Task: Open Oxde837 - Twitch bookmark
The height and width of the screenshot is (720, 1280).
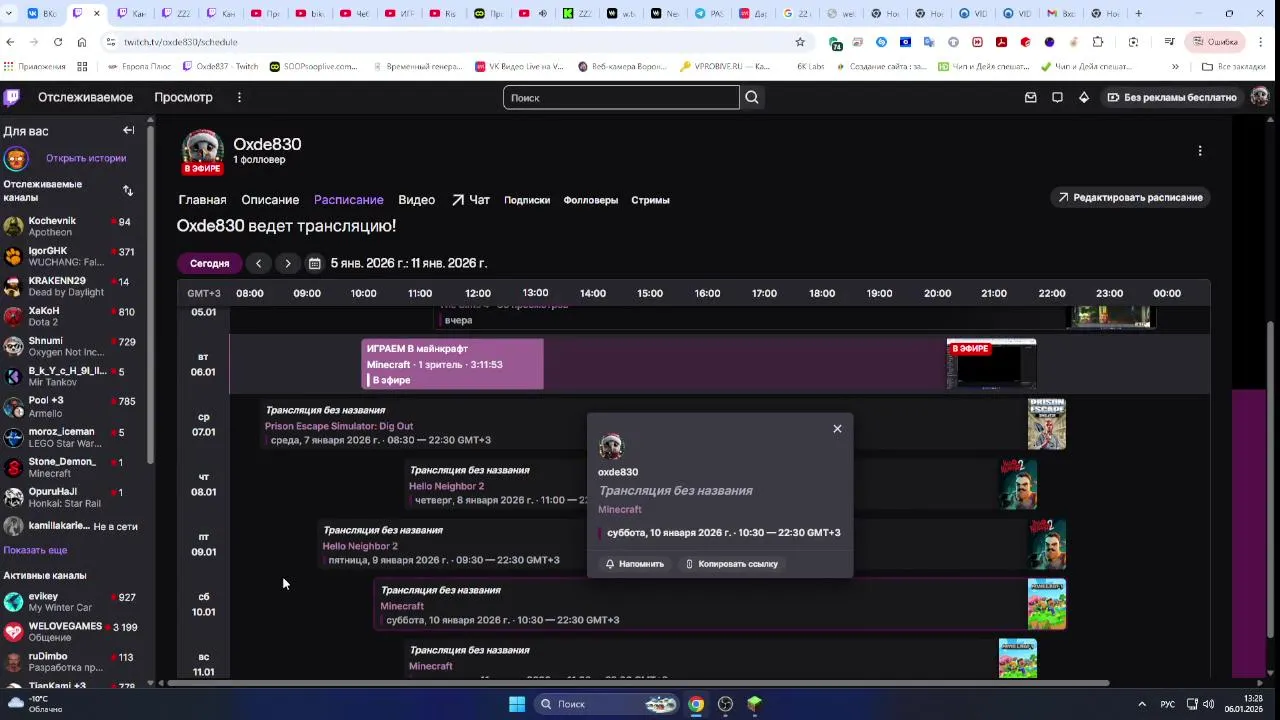Action: click(x=220, y=66)
